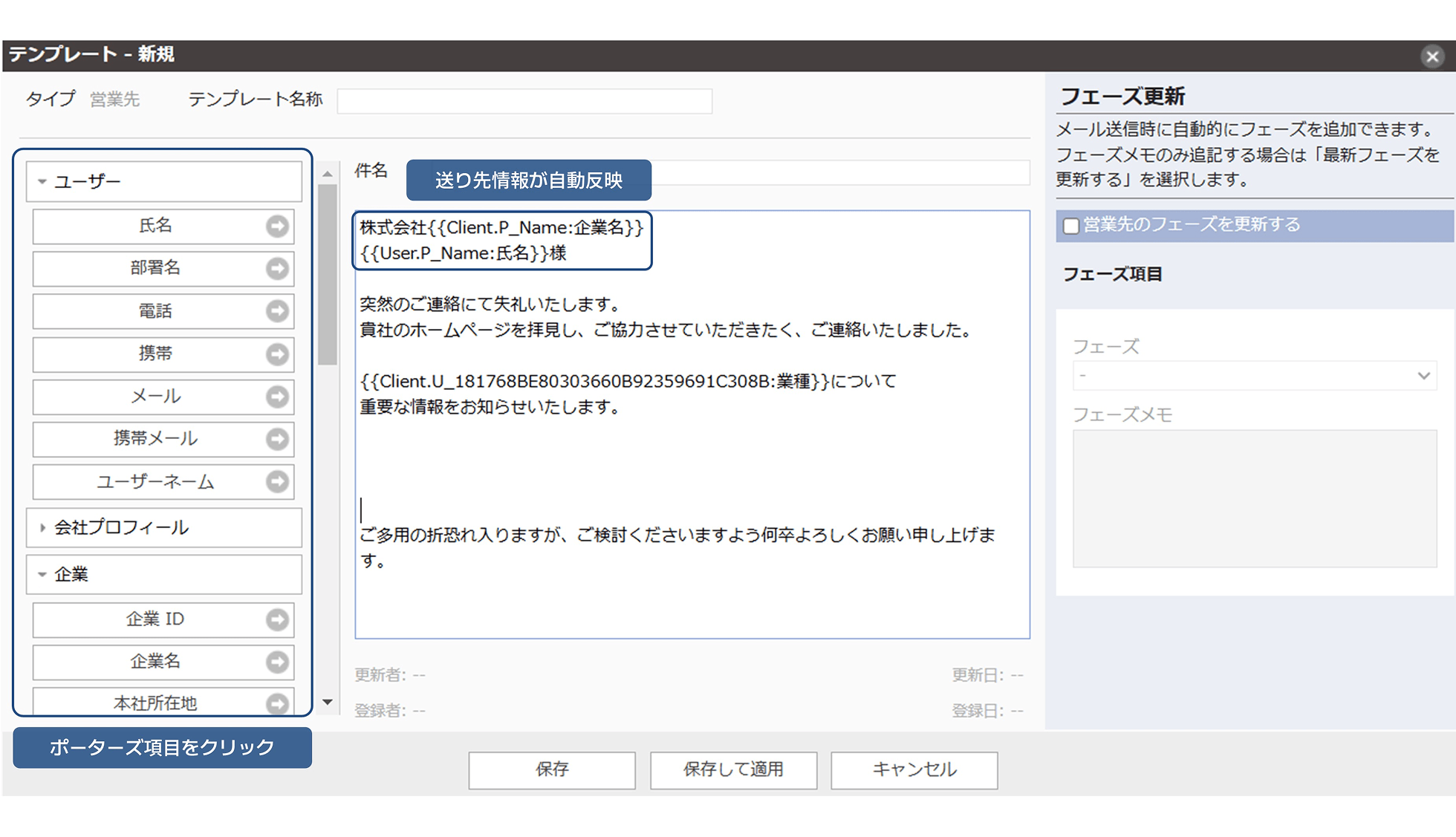This screenshot has height=837, width=1456.
Task: Enable 営業先のフェーズを更新する checkbox
Action: pos(1070,226)
